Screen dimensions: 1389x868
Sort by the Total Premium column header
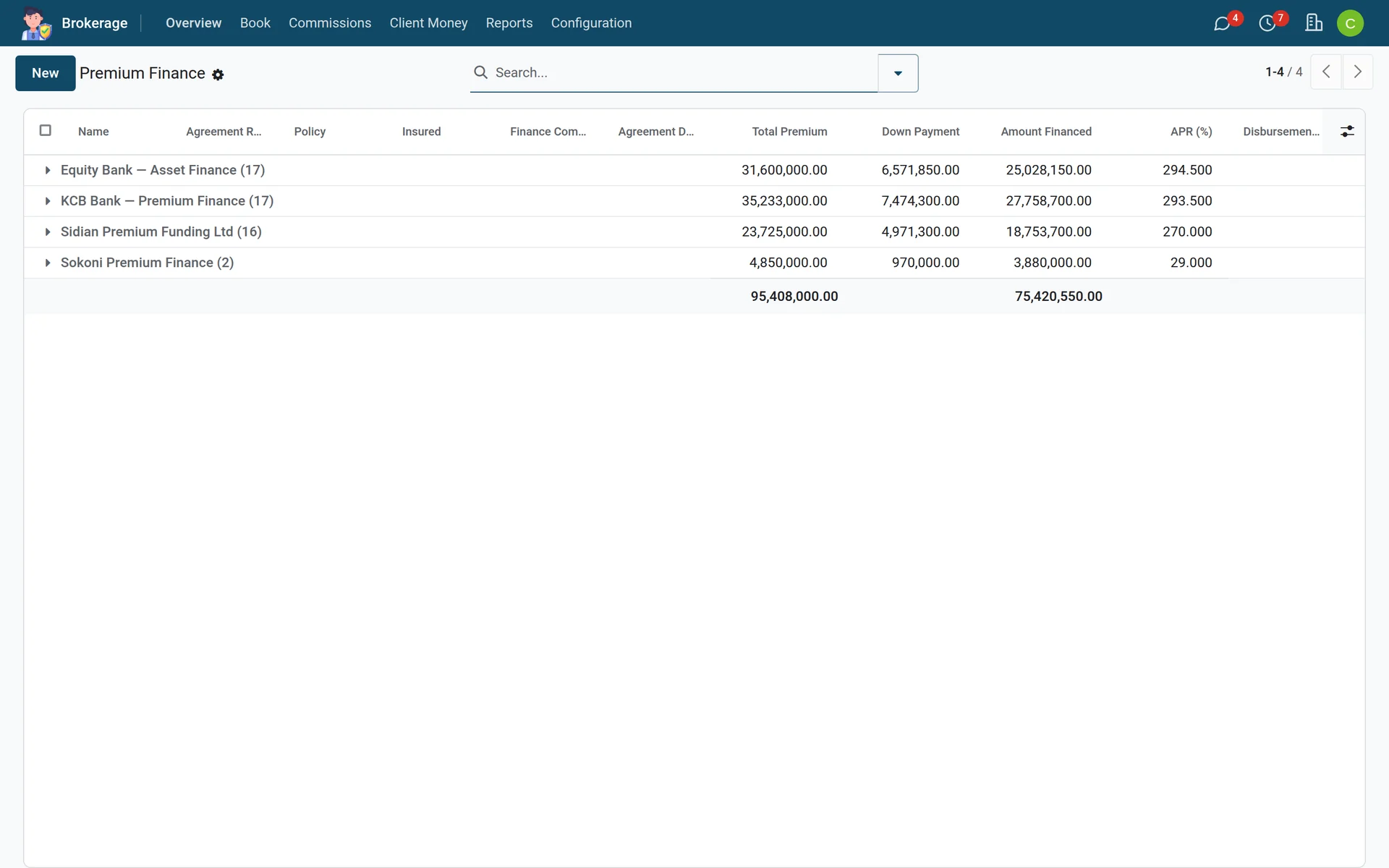point(789,132)
